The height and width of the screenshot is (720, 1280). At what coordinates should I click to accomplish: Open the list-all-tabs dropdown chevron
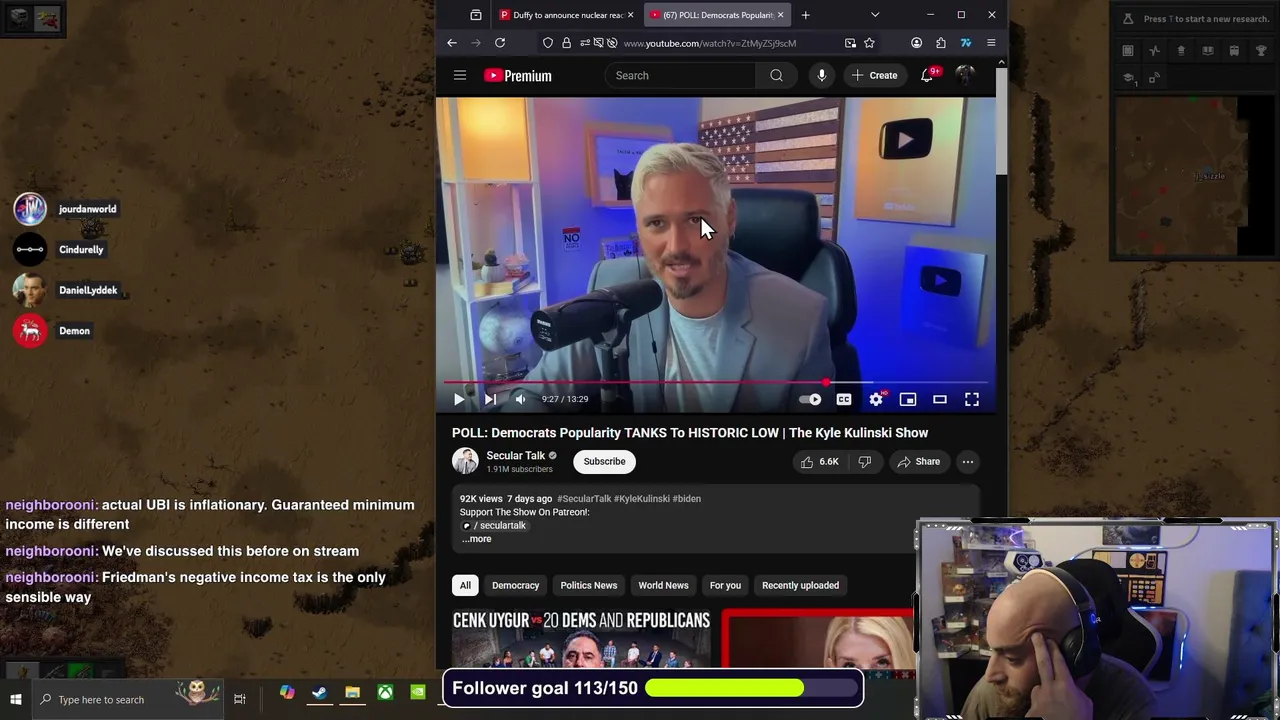pyautogui.click(x=875, y=15)
